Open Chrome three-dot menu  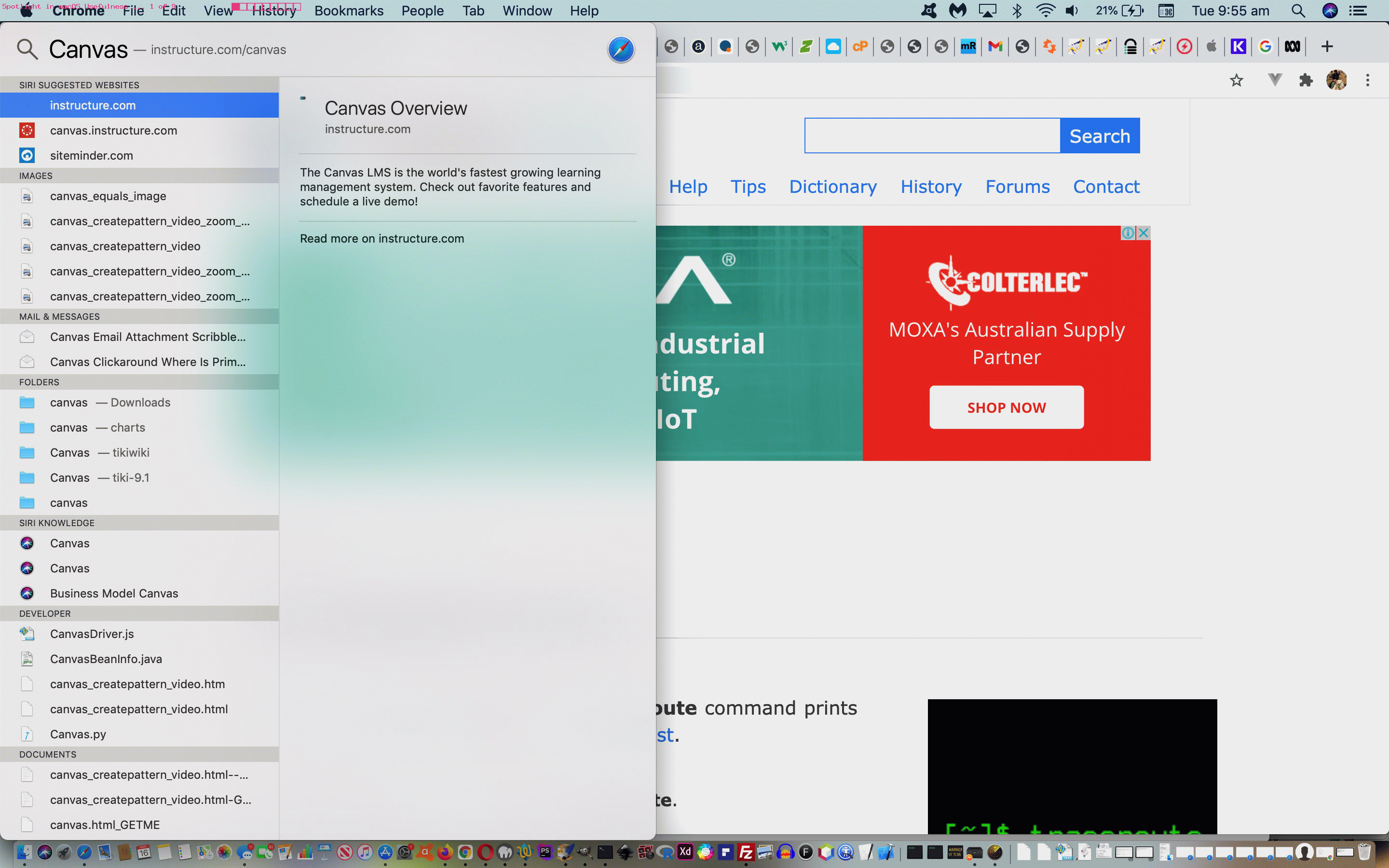pyautogui.click(x=1367, y=81)
